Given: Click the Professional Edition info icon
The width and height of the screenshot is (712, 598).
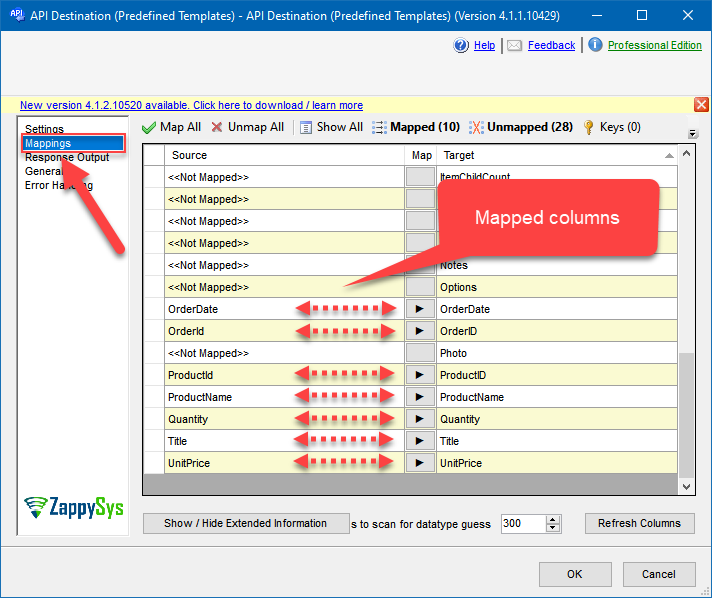Looking at the screenshot, I should 595,44.
